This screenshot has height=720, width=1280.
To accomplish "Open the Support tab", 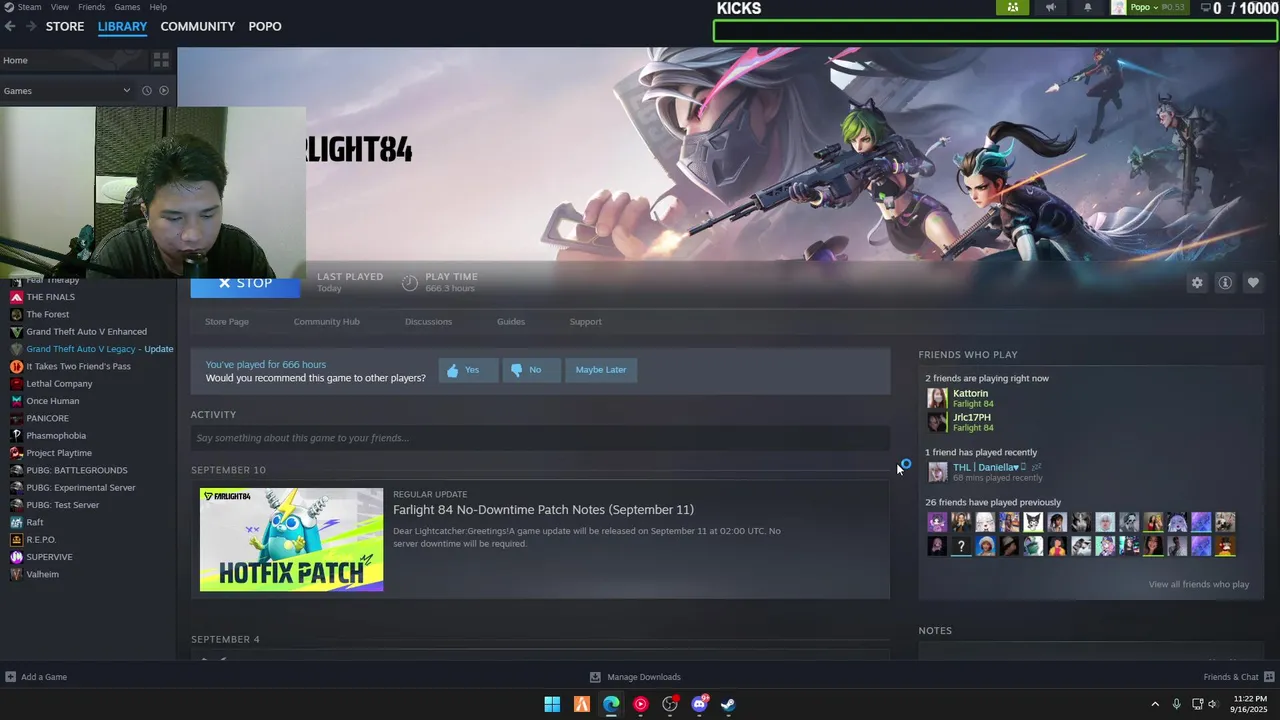I will click(x=586, y=322).
